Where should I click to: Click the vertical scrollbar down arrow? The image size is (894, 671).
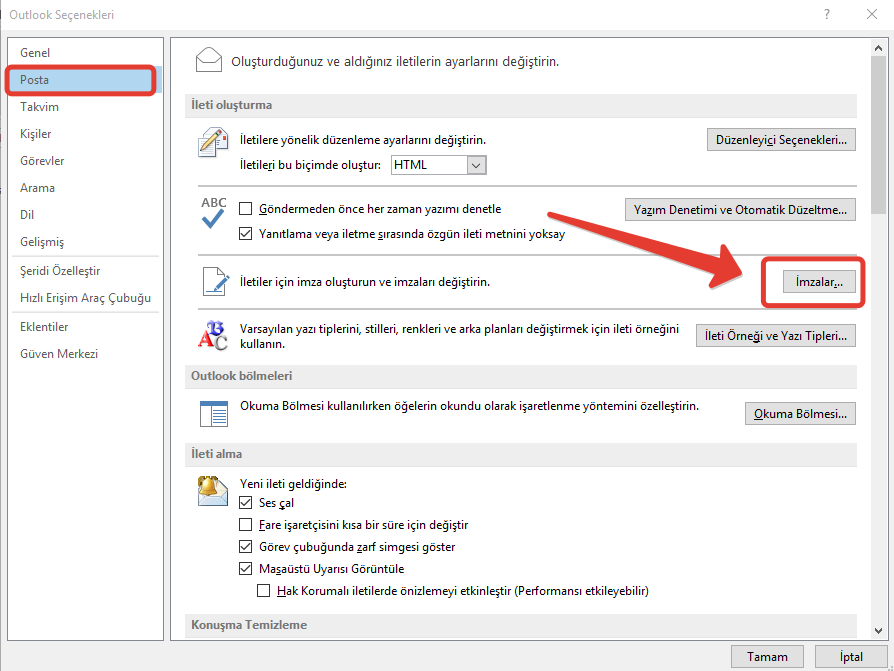tap(877, 632)
